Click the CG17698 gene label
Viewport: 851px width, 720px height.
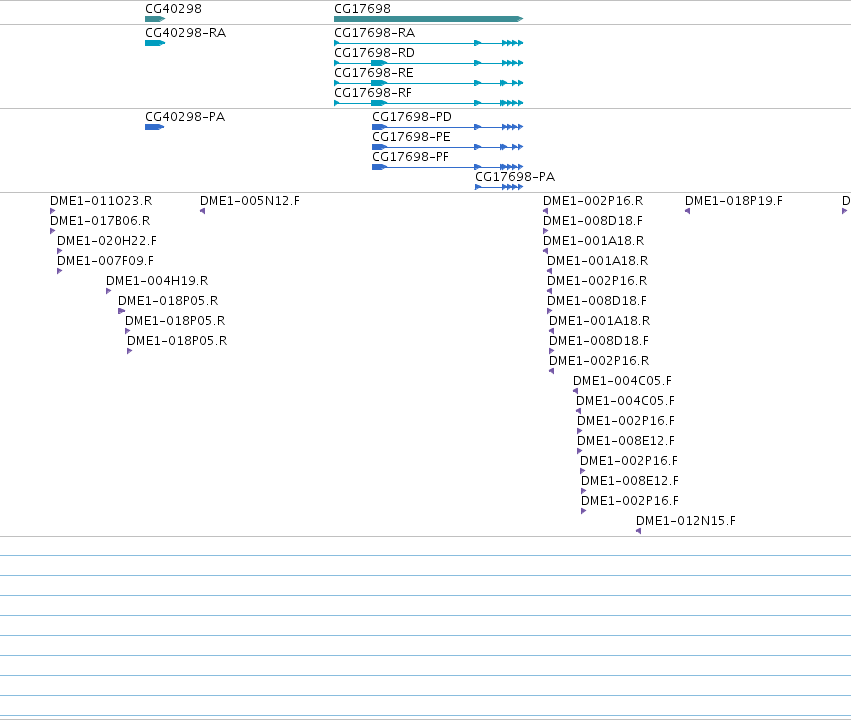pos(362,9)
